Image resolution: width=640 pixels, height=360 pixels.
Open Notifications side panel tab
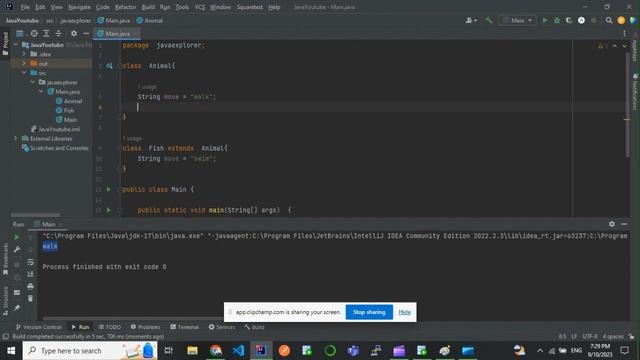tap(635, 92)
